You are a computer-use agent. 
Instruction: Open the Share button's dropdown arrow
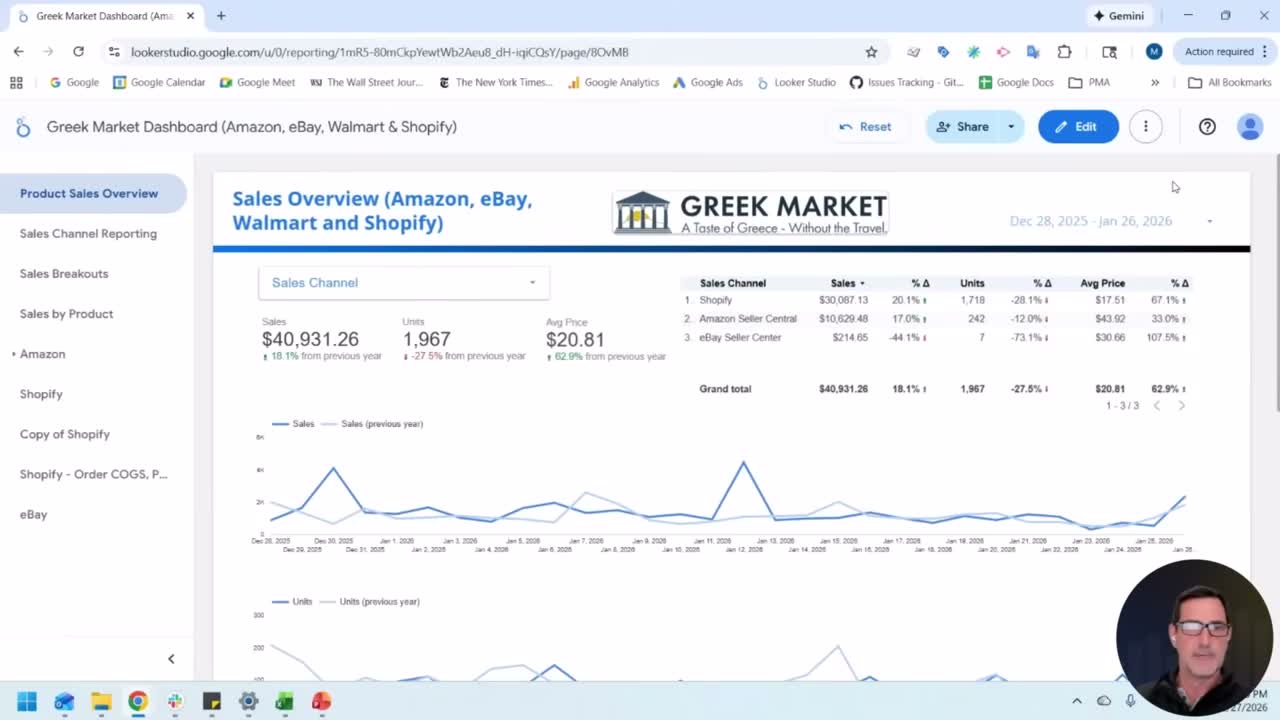[1010, 126]
